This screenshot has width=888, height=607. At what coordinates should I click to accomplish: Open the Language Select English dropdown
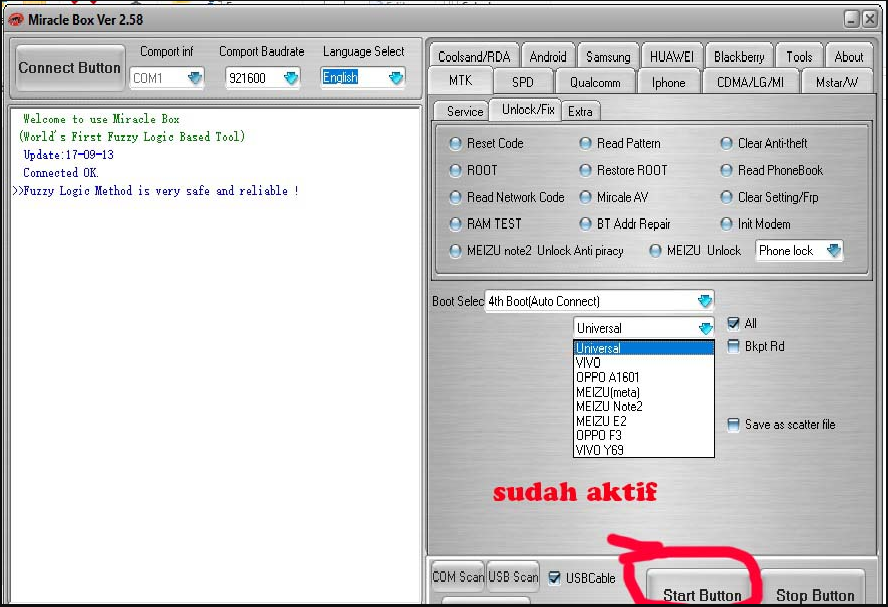pos(363,77)
